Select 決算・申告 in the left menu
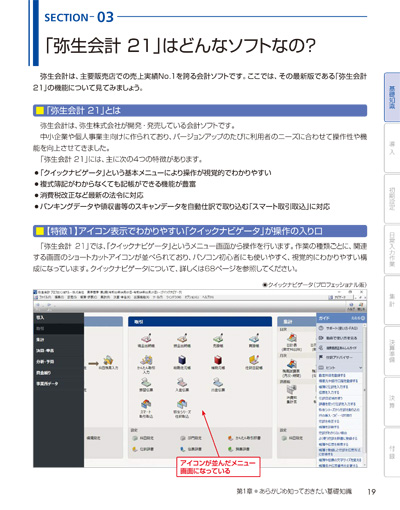400x510 pixels. click(45, 350)
